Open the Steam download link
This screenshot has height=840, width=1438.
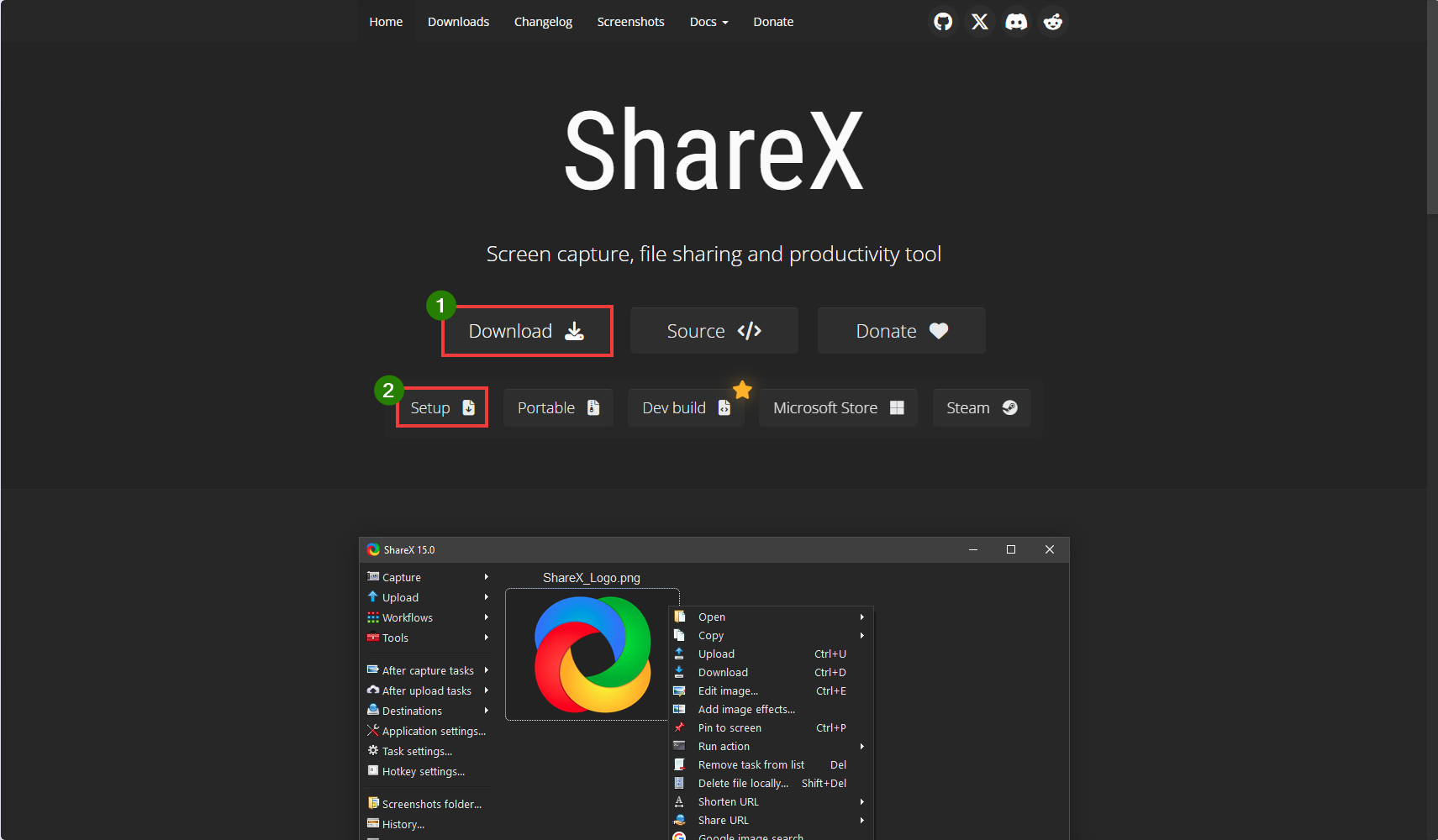tap(982, 407)
